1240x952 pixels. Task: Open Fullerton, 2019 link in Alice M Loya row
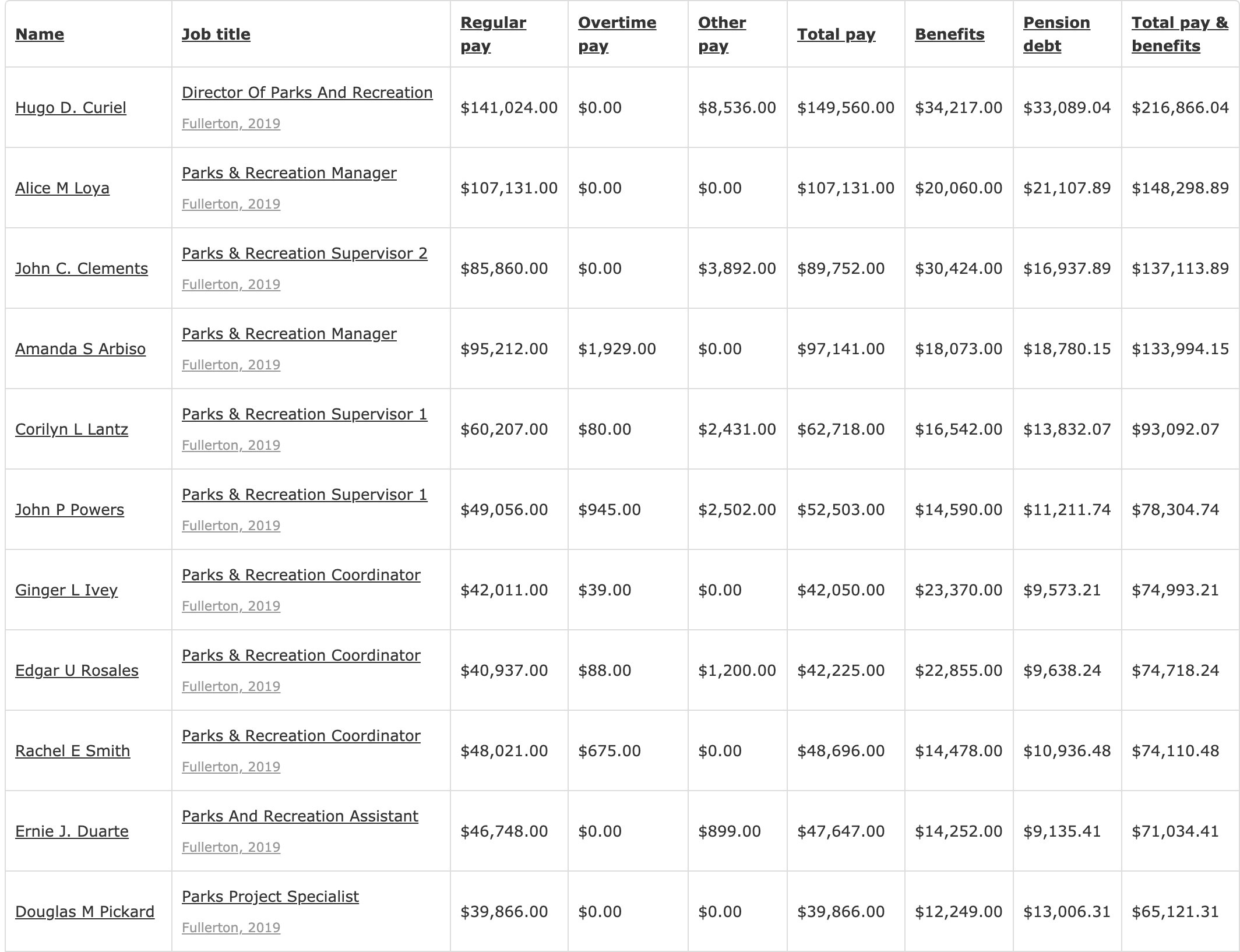tap(231, 204)
